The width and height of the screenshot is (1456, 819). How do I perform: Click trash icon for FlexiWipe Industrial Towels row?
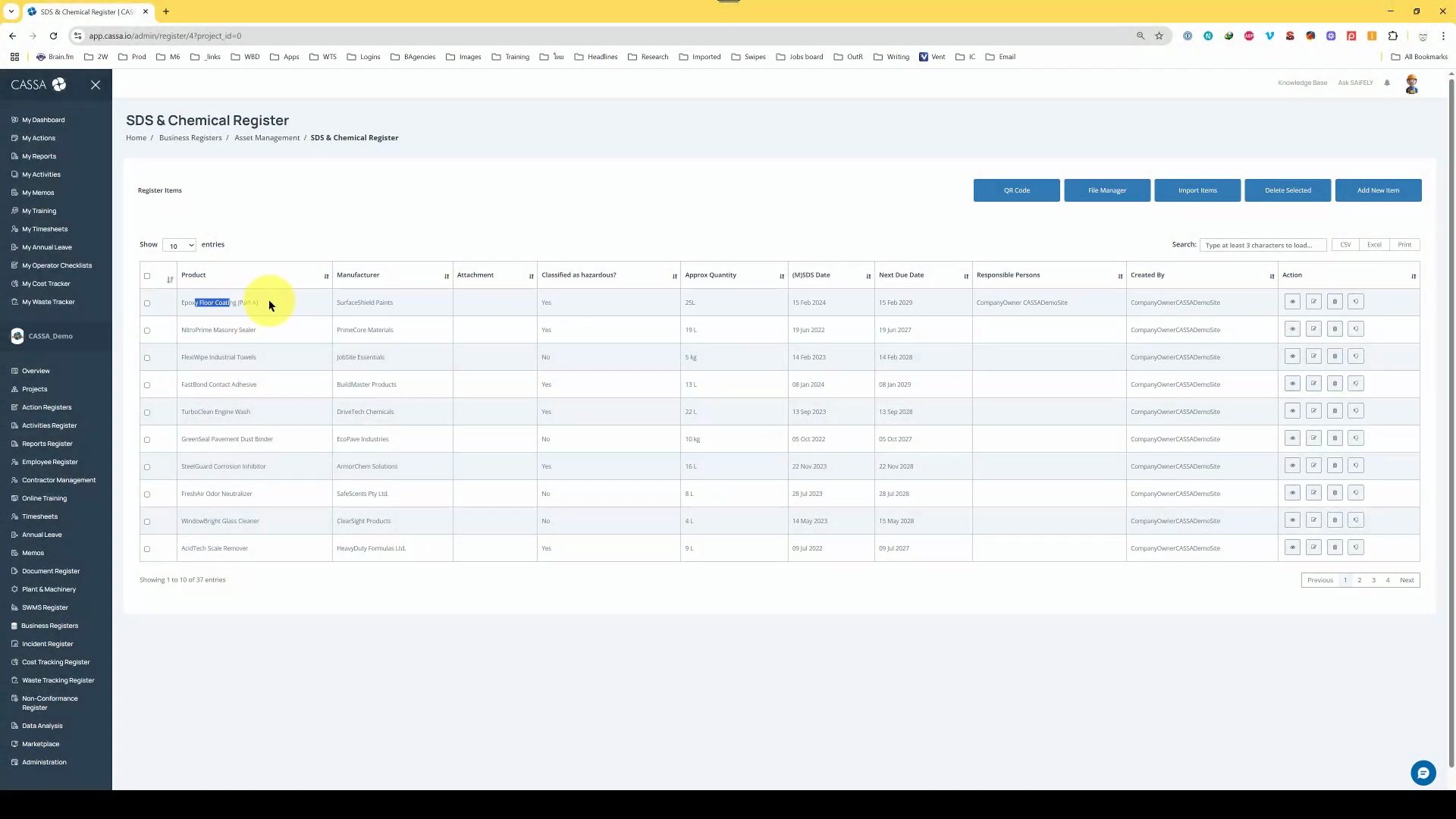click(1335, 356)
